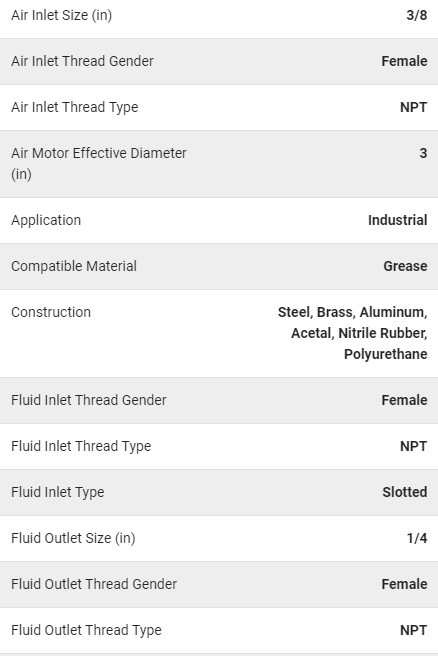Viewport: 438px width, 656px height.
Task: Click the Grease material value
Action: click(405, 266)
